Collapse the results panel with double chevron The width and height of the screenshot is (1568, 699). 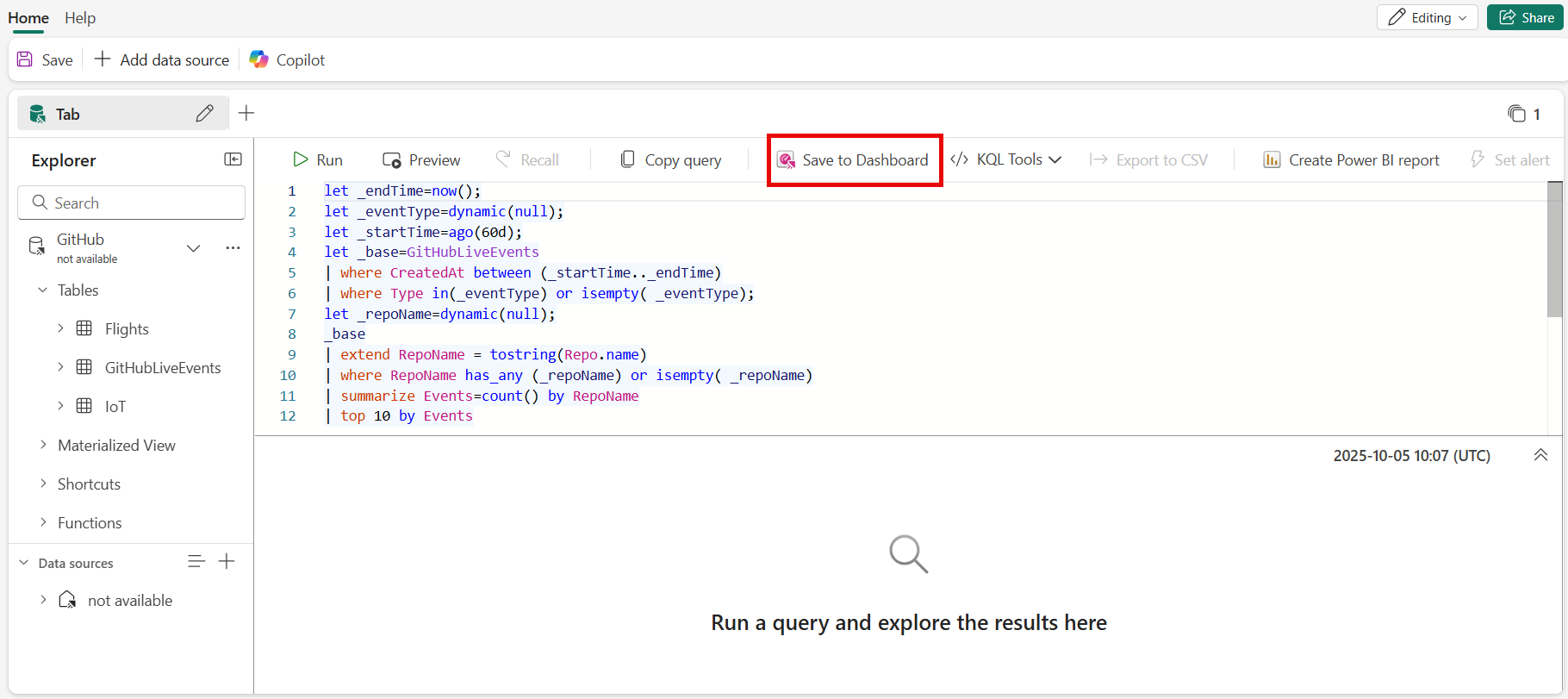[x=1540, y=455]
